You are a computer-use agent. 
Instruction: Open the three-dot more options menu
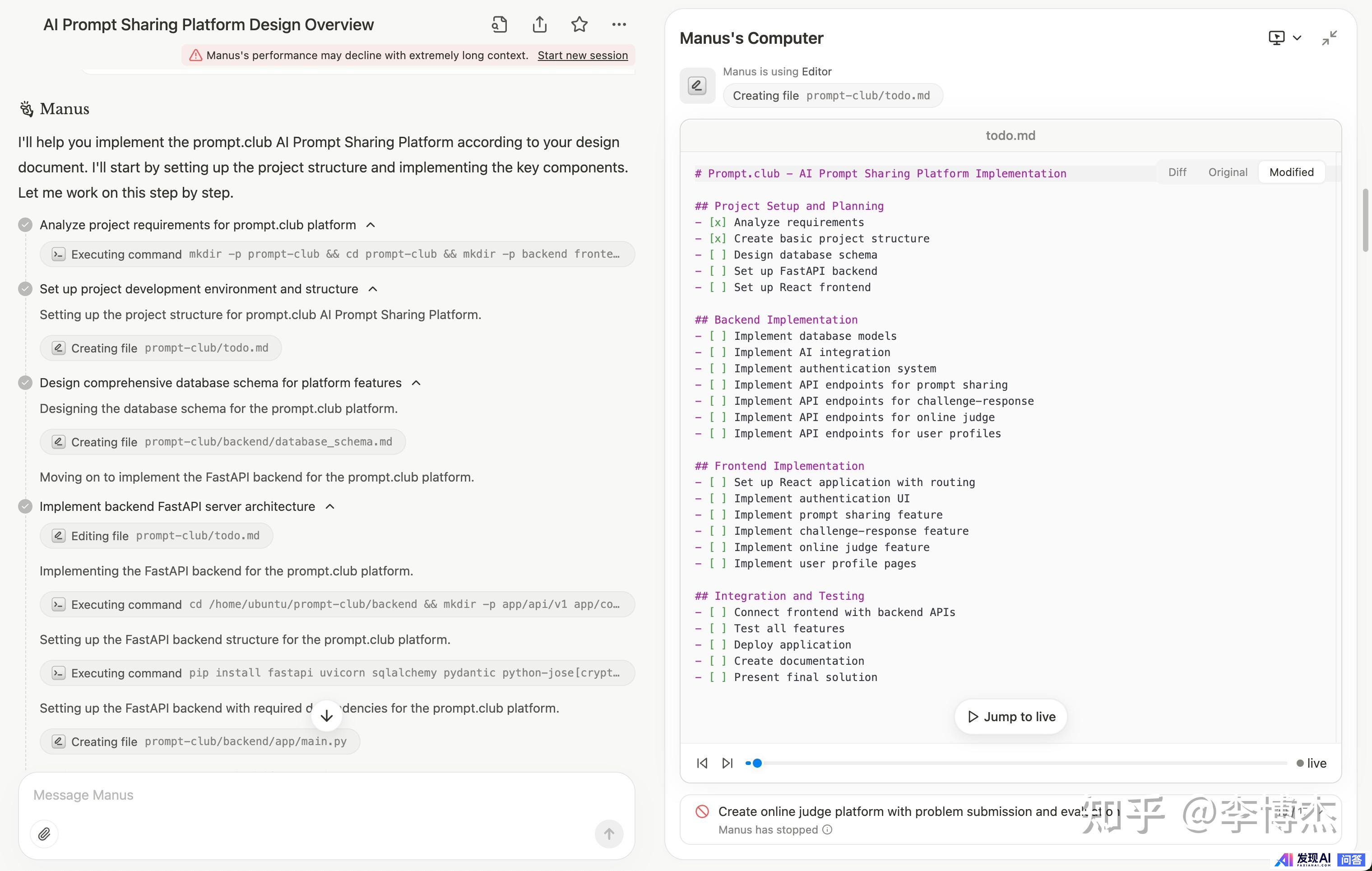tap(619, 24)
